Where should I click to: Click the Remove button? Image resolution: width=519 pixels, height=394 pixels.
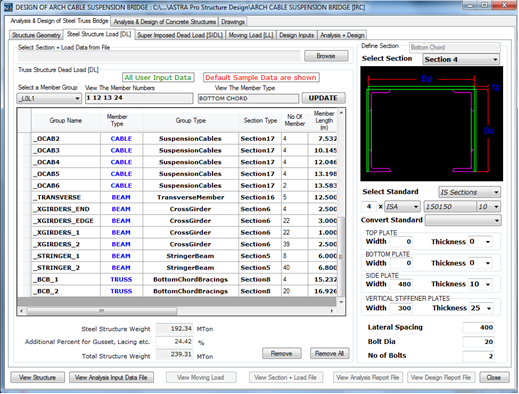[281, 353]
